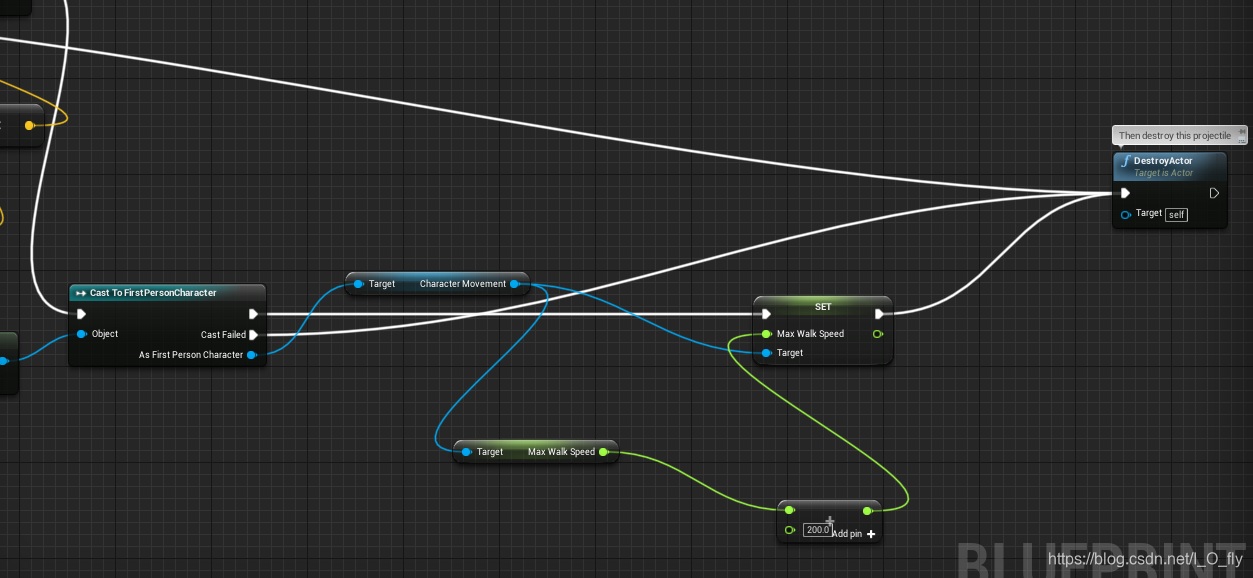Select the SET node title

[823, 306]
